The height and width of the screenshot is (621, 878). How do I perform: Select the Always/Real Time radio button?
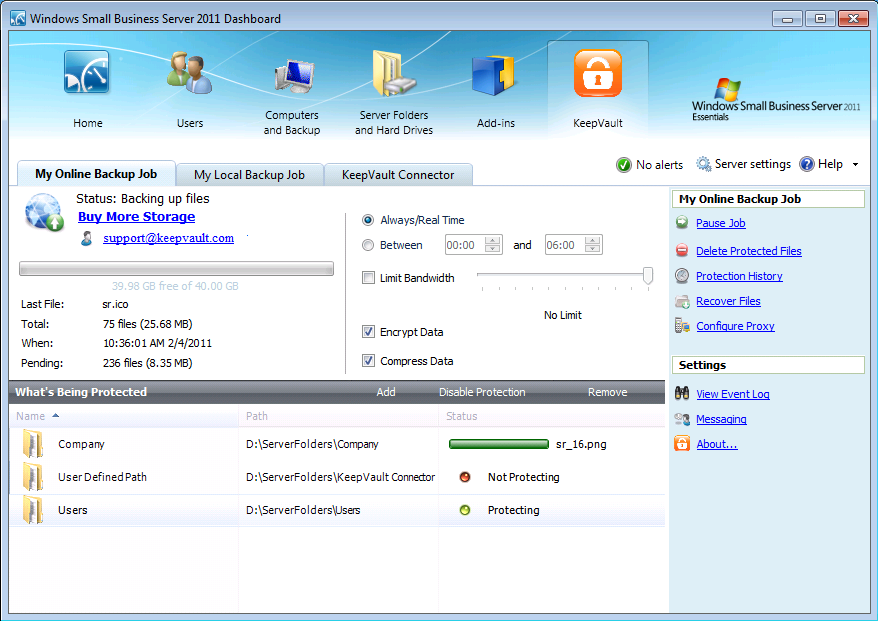(x=368, y=220)
